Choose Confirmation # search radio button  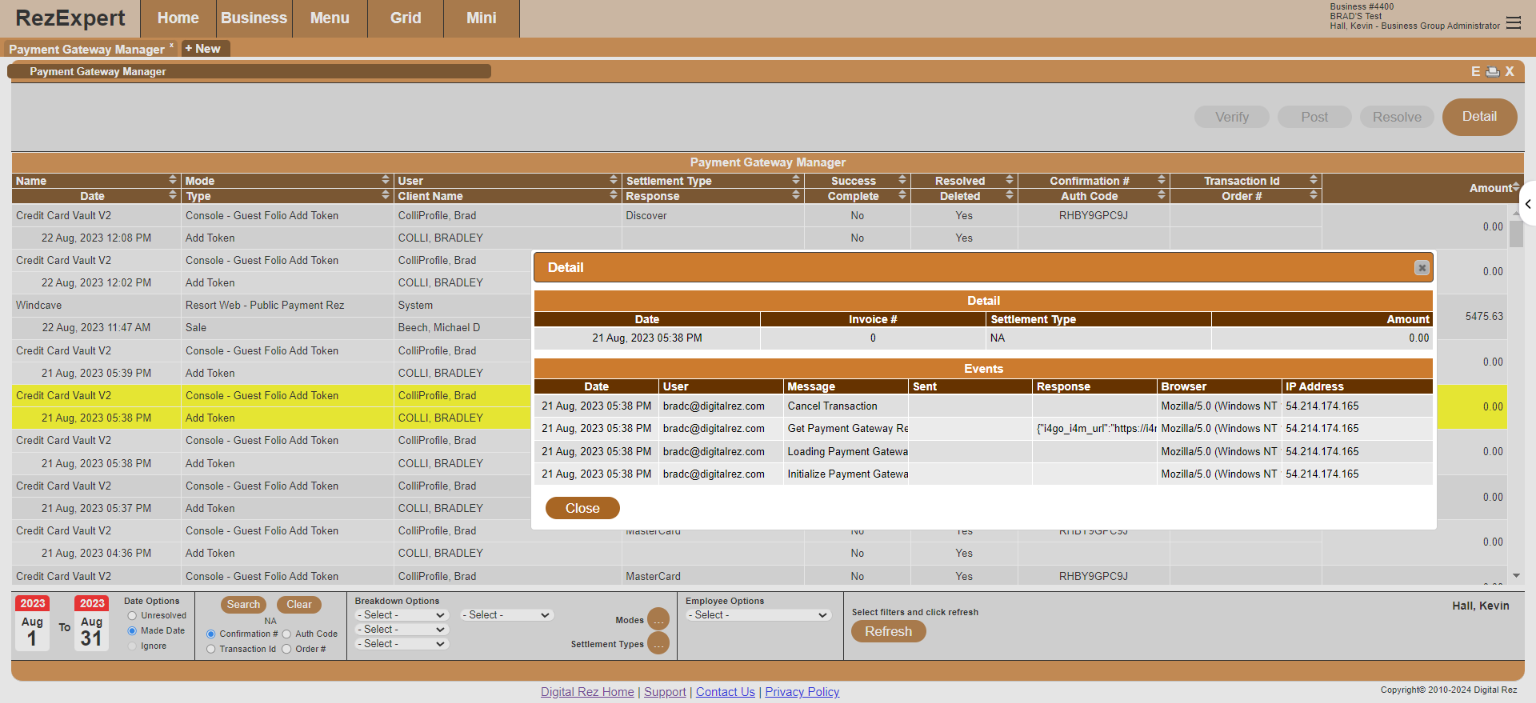tap(211, 634)
